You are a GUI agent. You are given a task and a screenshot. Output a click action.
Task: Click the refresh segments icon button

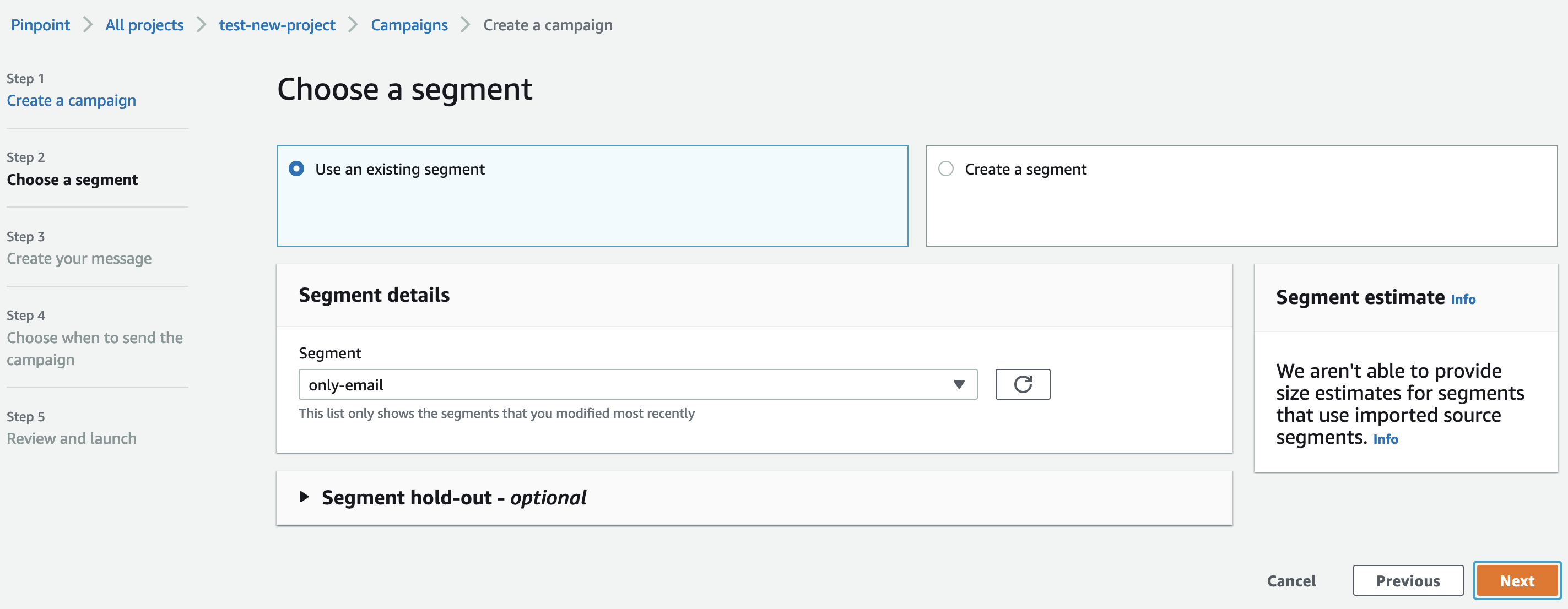pyautogui.click(x=1023, y=384)
